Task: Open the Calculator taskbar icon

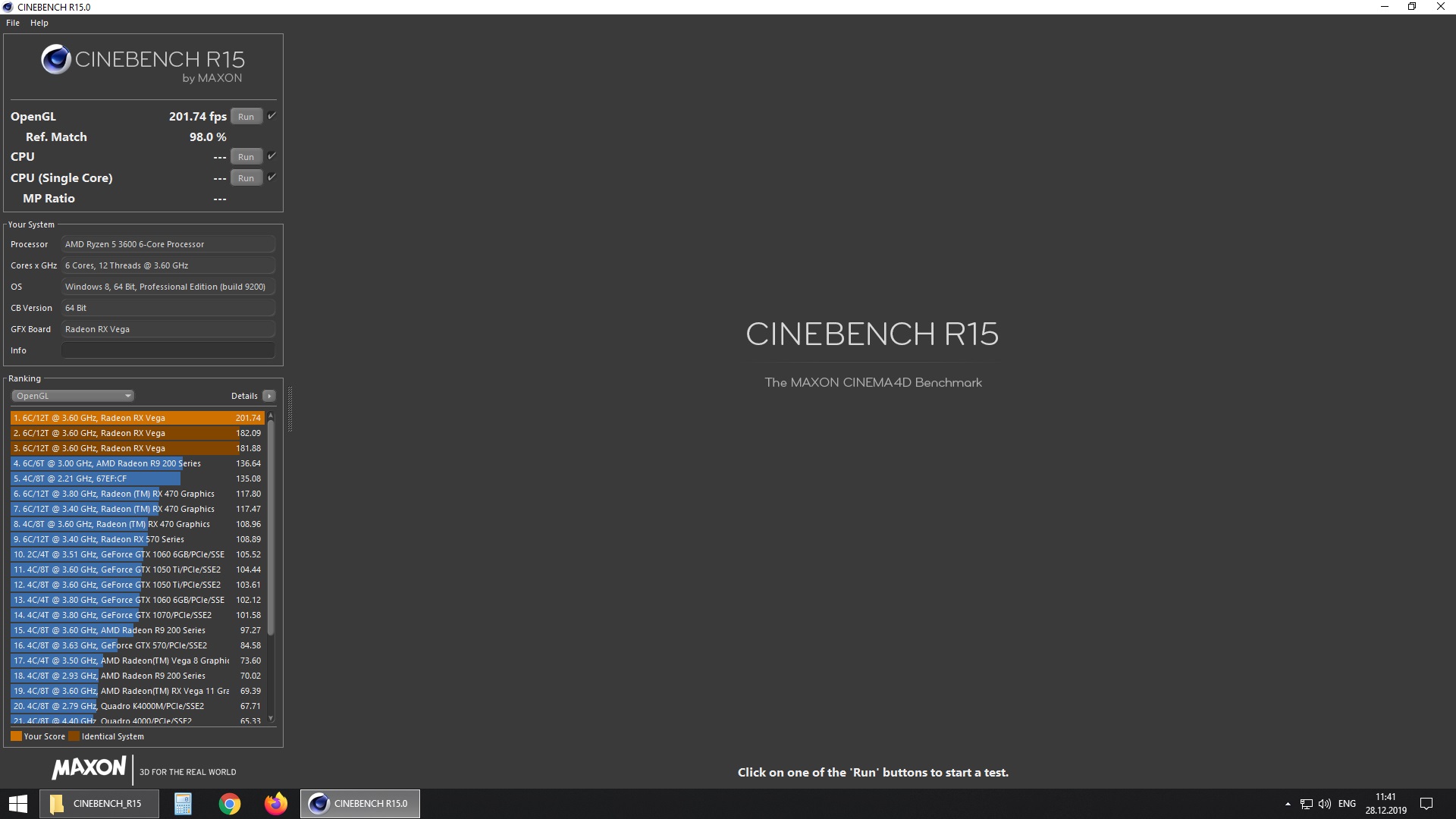Action: point(183,804)
